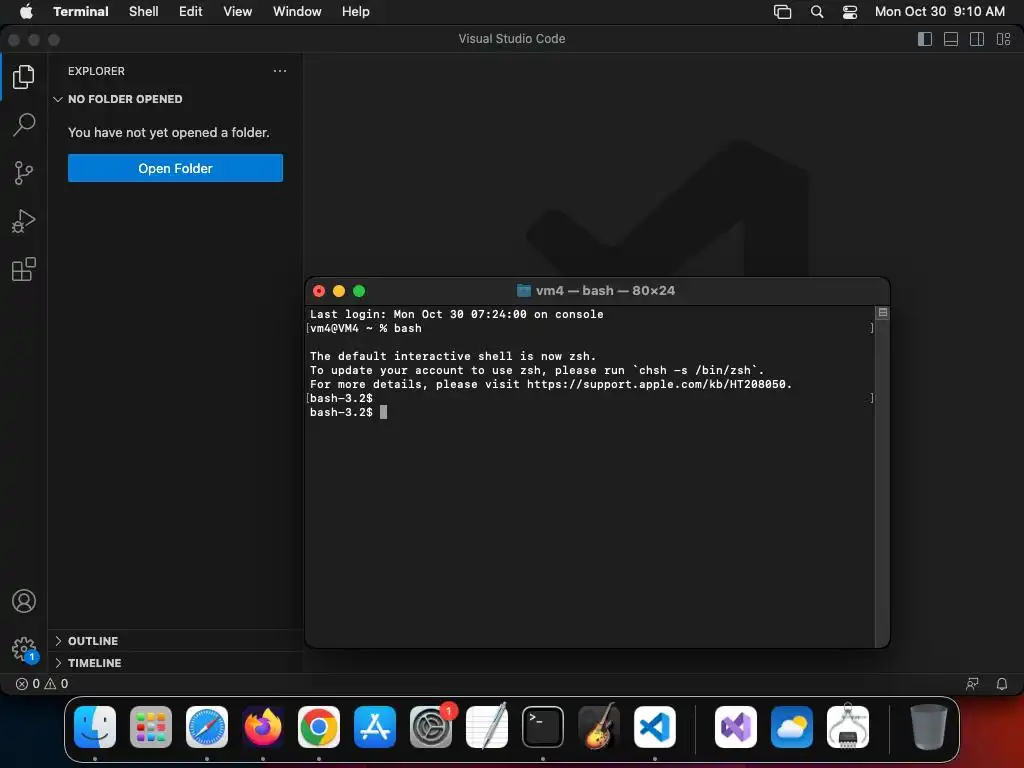Open Visual Studio Code from the Dock

[654, 727]
